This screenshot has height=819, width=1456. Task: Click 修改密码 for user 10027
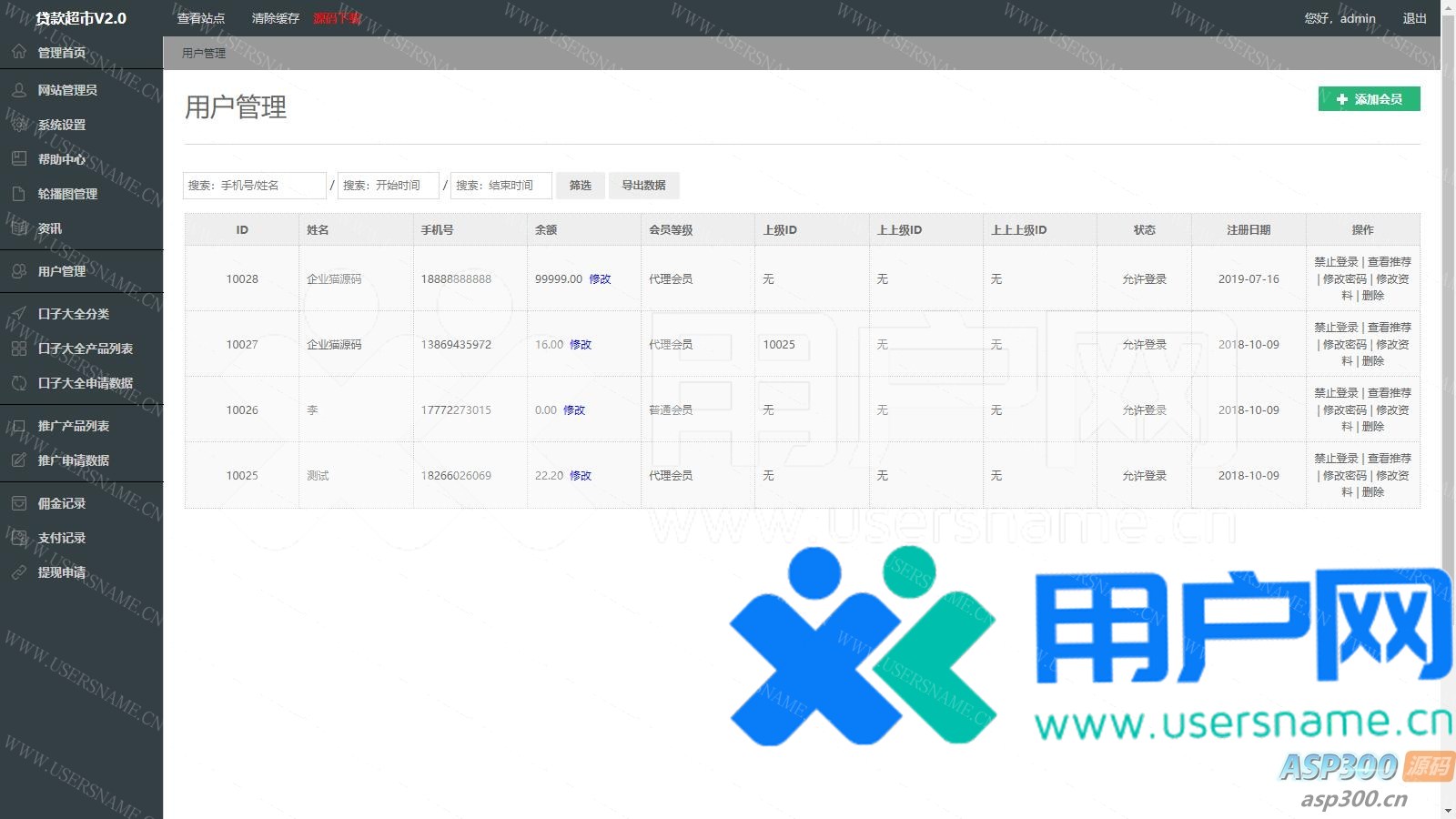pos(1345,345)
